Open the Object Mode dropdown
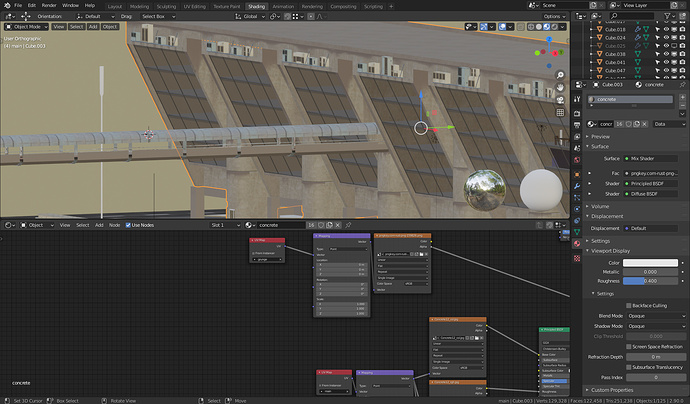This screenshot has height=404, width=690. (26, 27)
